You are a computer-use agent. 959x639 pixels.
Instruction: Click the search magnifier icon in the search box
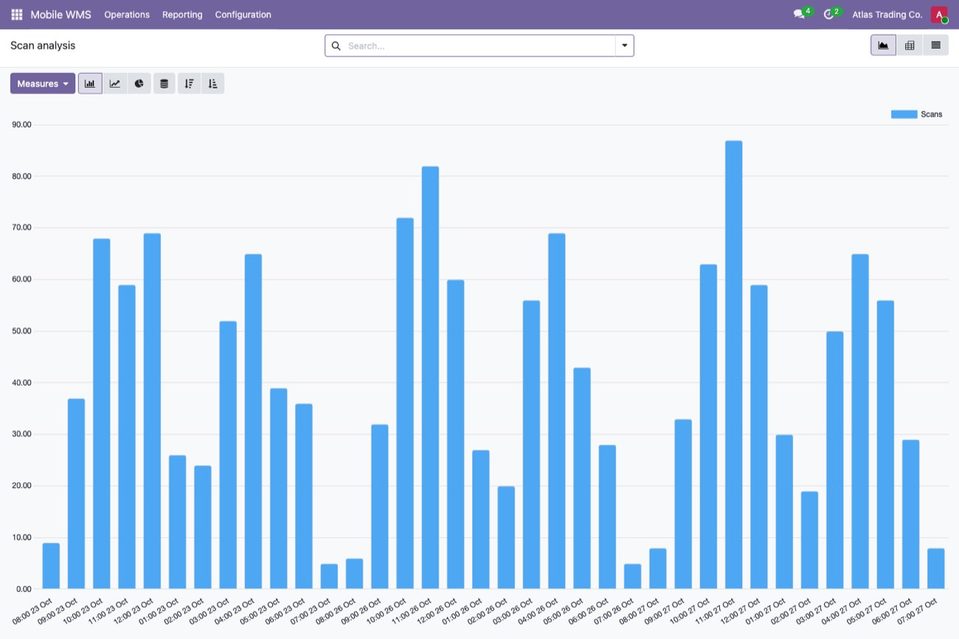point(336,46)
